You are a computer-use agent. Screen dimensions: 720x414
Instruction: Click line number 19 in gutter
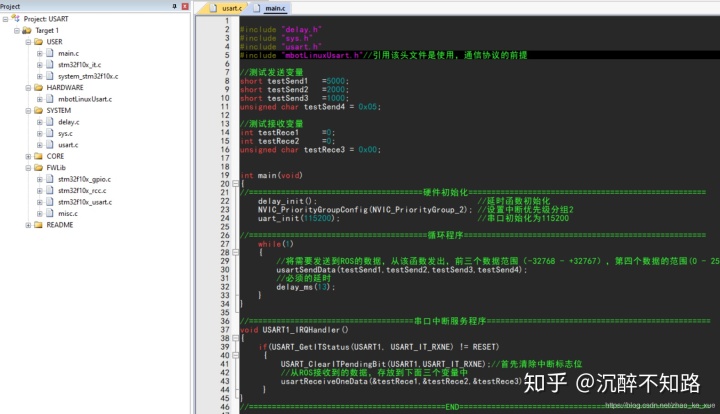coord(225,175)
